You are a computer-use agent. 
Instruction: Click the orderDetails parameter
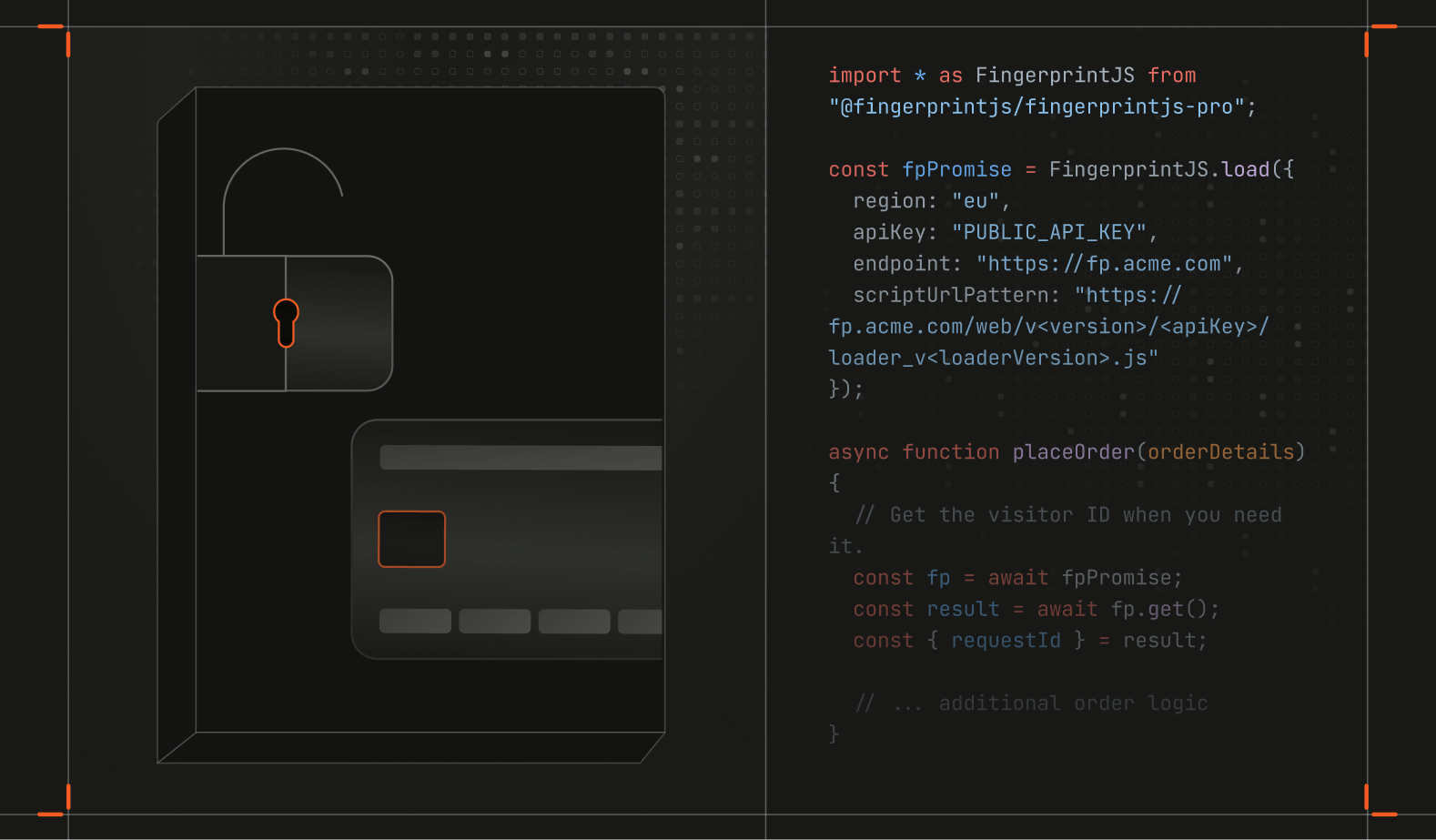1220,452
